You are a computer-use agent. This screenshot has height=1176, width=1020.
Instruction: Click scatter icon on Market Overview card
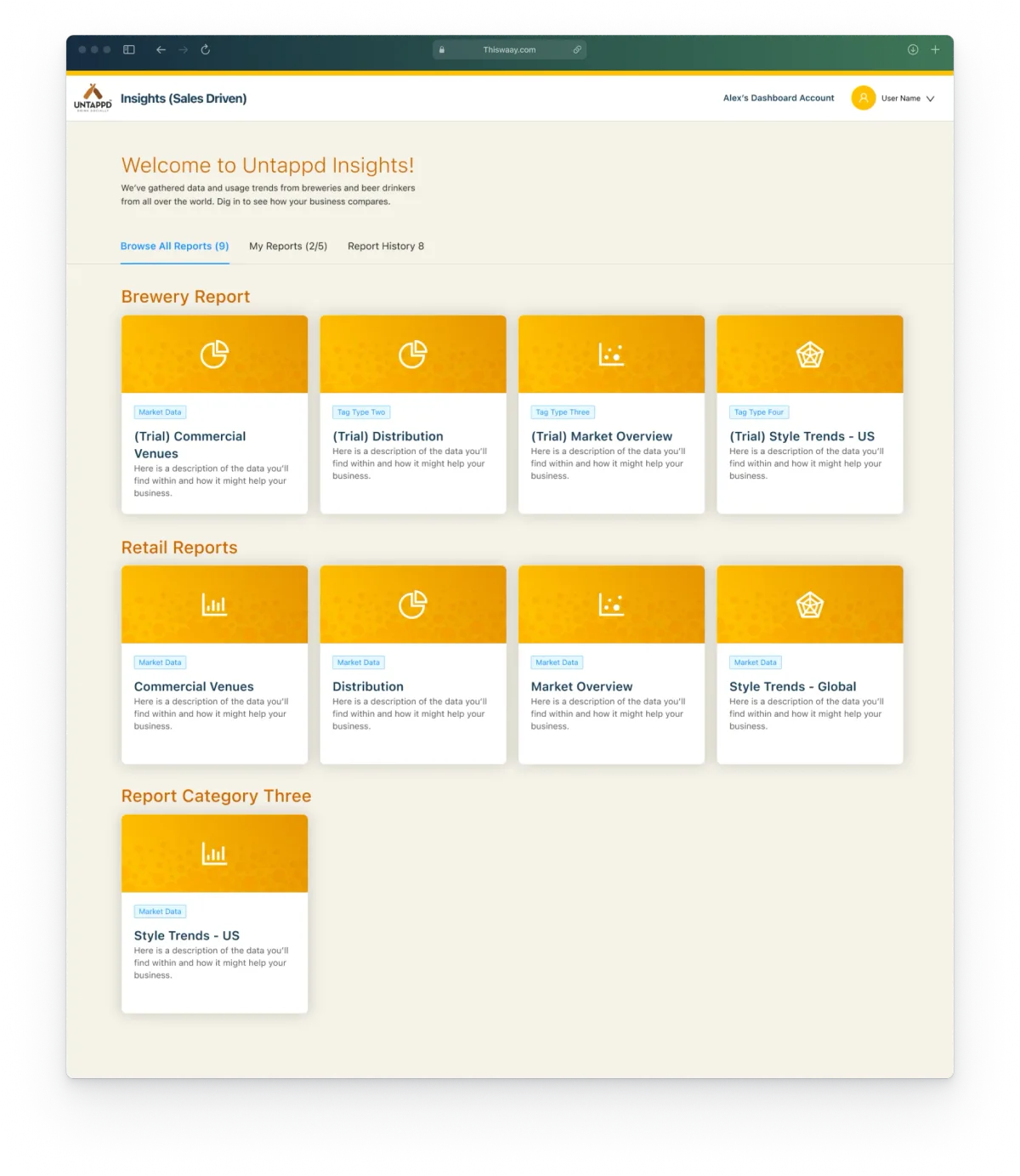pos(611,605)
